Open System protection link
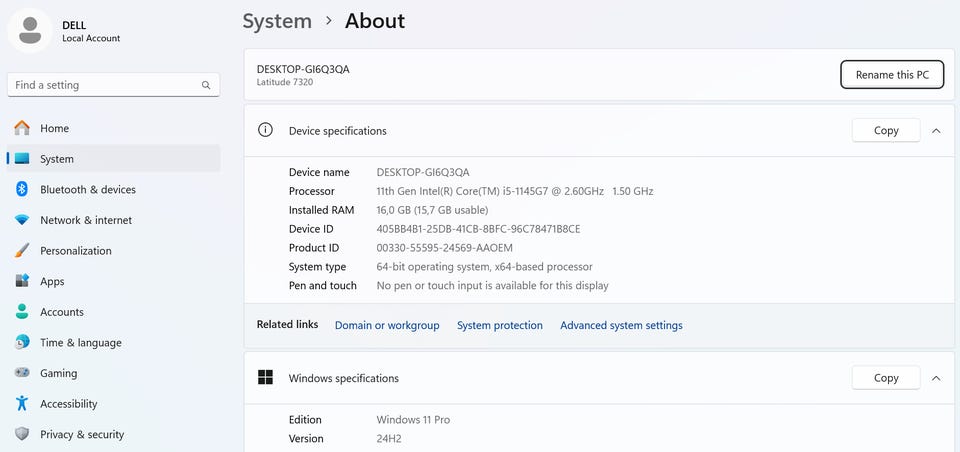This screenshot has height=452, width=960. pyautogui.click(x=500, y=325)
